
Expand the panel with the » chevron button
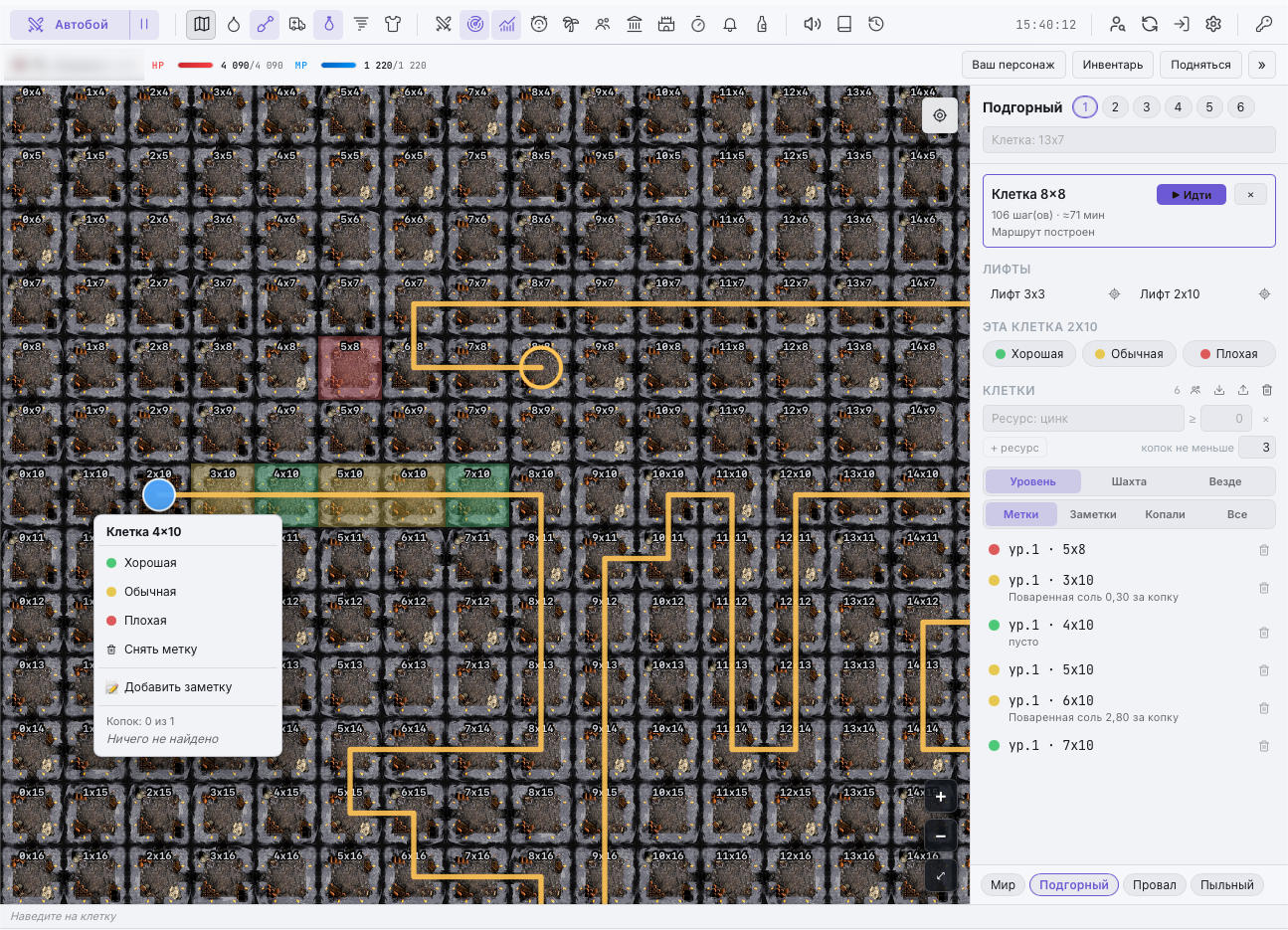[1262, 65]
